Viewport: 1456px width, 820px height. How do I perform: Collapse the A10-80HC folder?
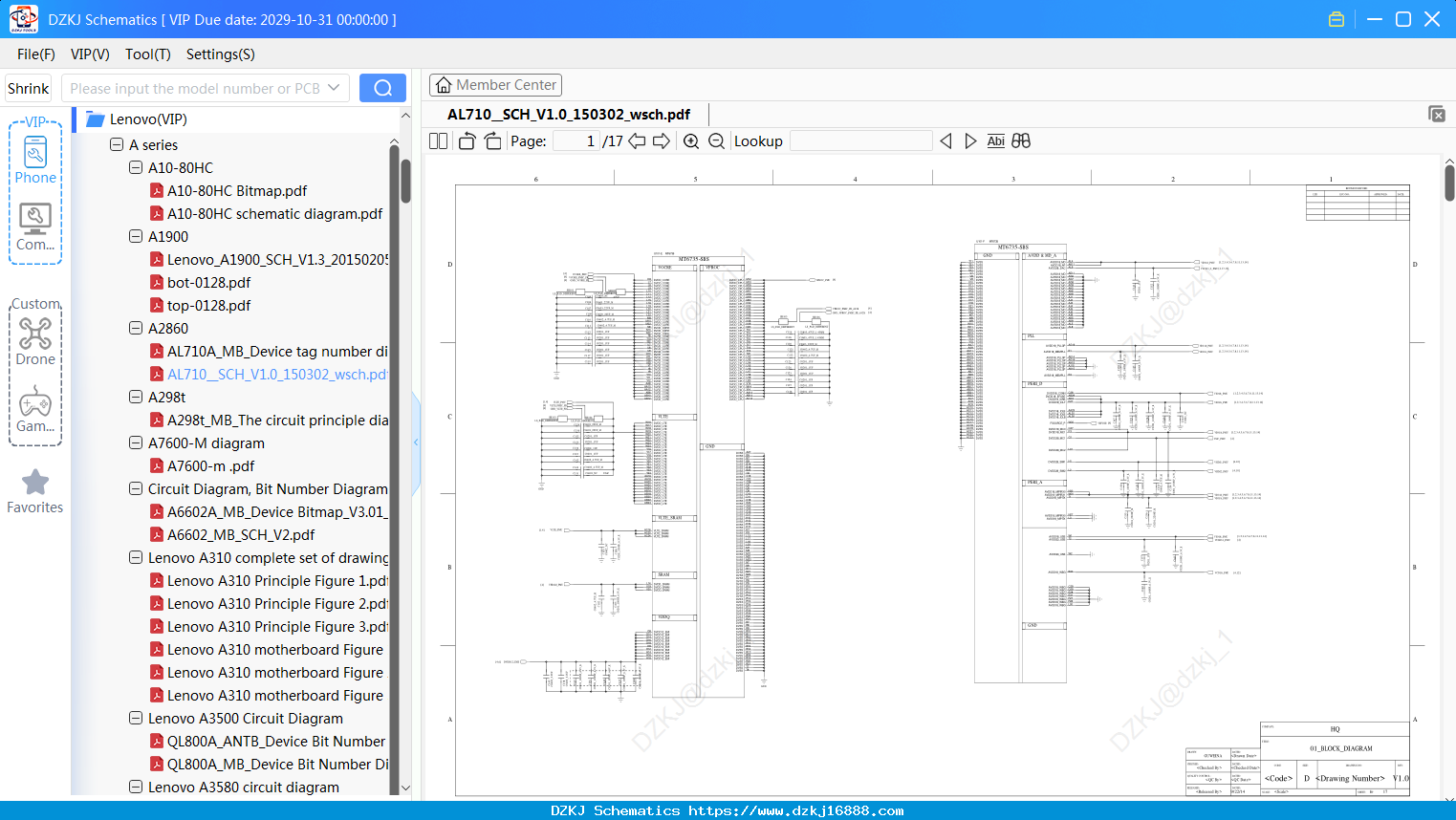point(136,167)
